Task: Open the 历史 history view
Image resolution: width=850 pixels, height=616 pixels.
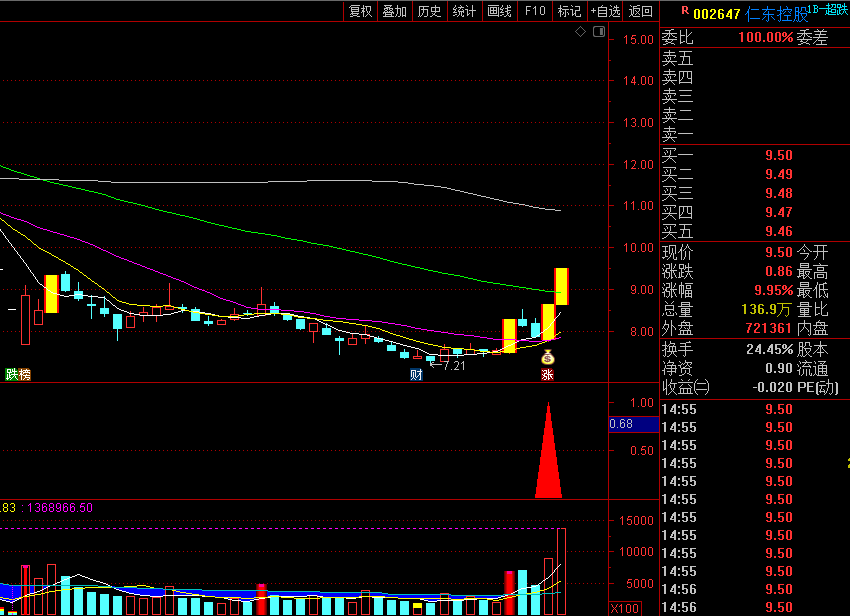Action: click(429, 11)
